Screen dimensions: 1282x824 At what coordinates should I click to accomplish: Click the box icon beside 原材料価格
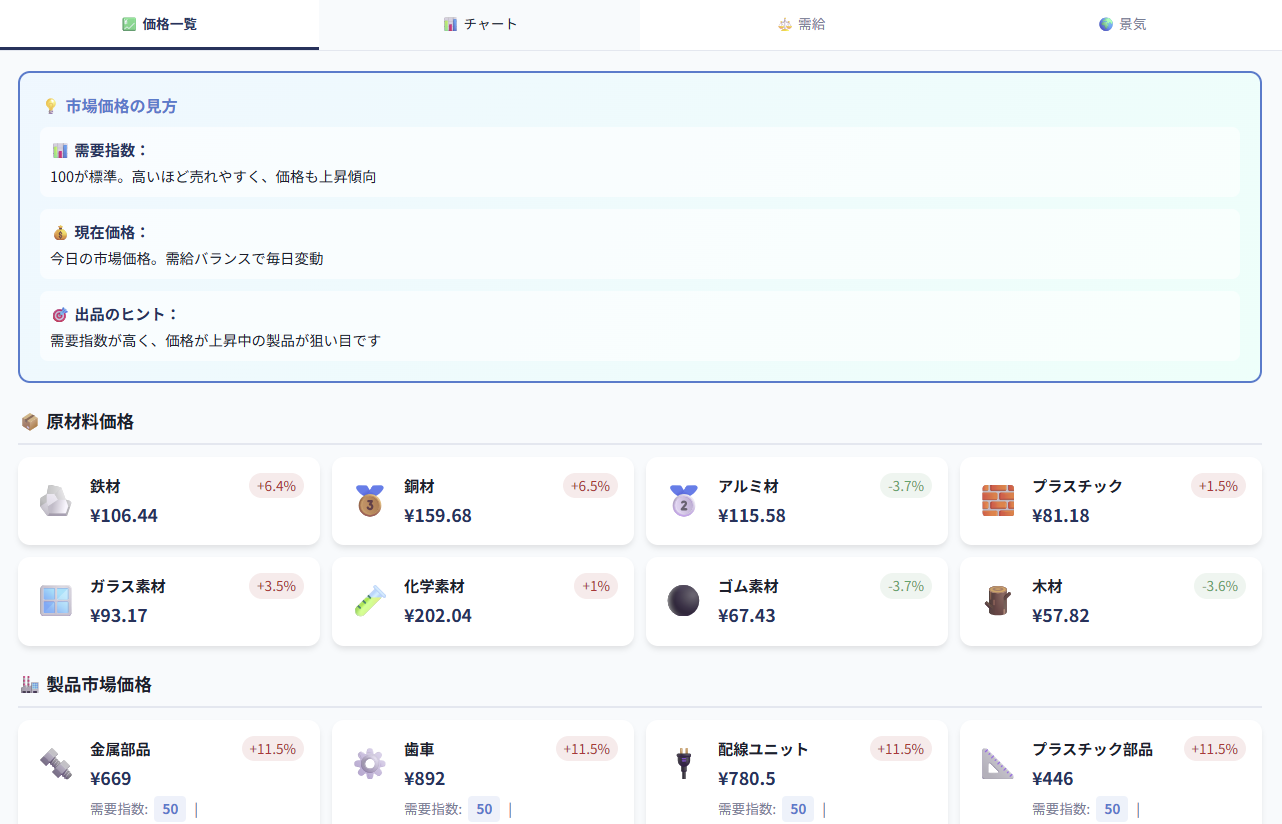[x=29, y=422]
